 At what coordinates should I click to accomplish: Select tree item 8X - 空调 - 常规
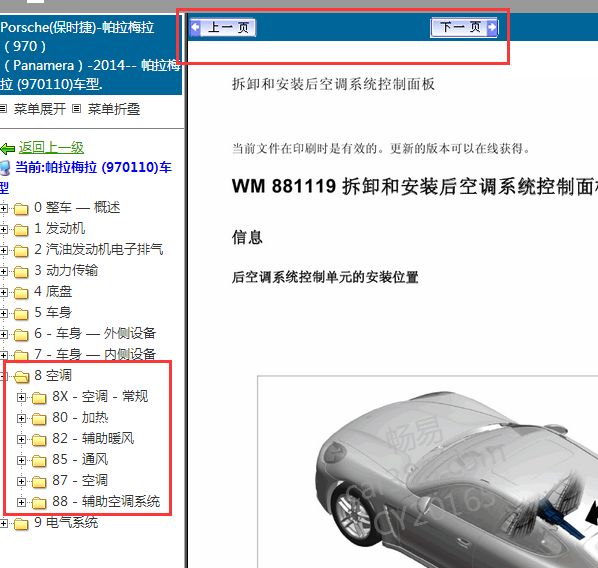click(x=100, y=396)
